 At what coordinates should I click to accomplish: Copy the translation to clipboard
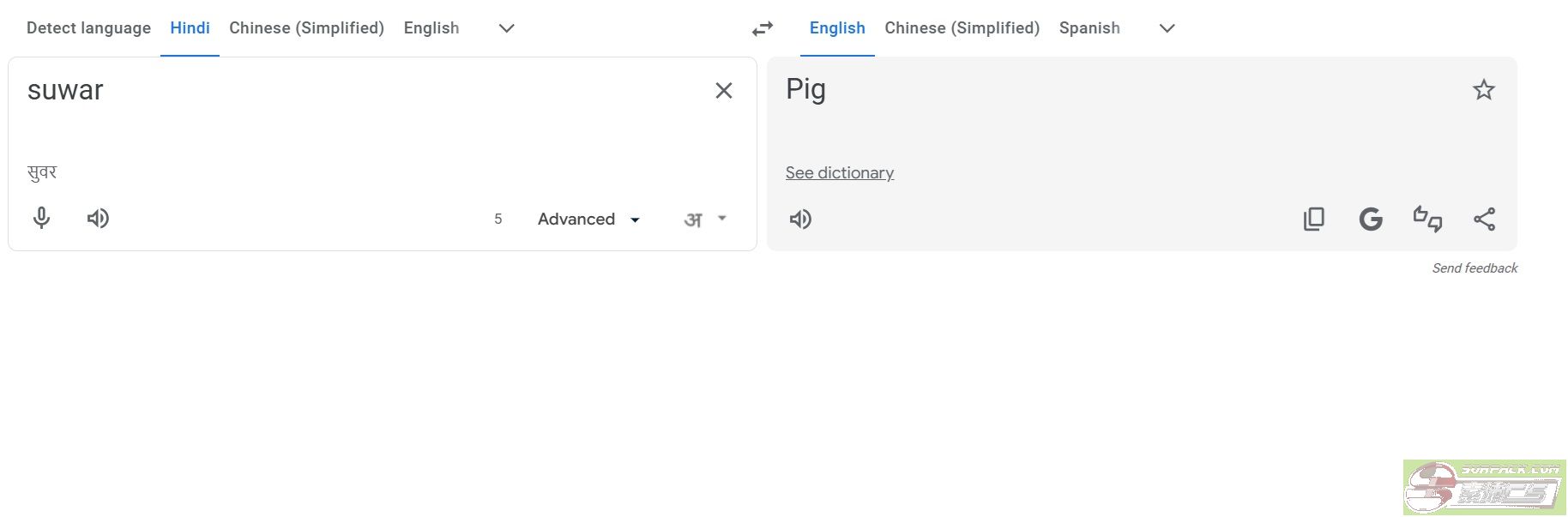tap(1313, 219)
